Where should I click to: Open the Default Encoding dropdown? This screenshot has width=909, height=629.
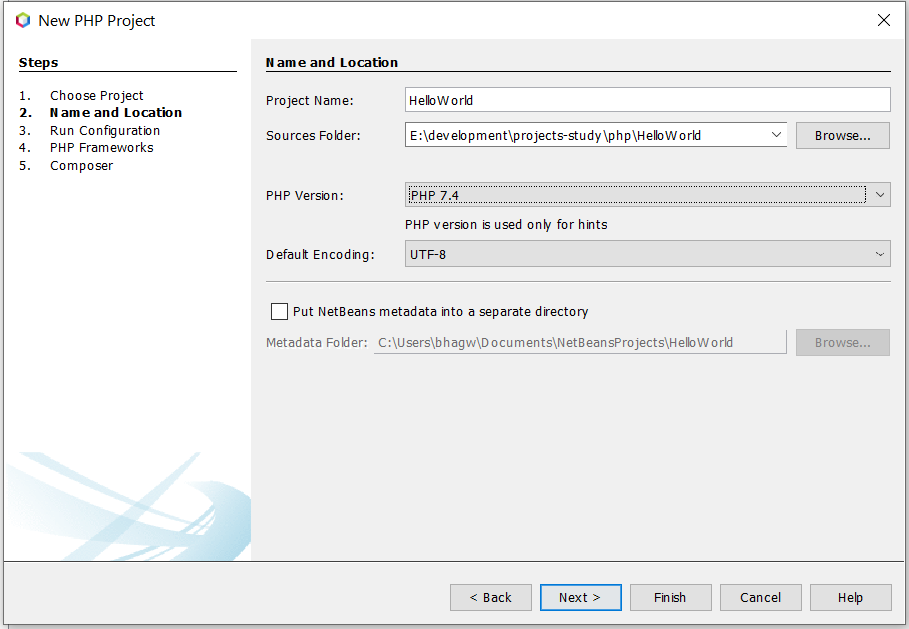[648, 254]
